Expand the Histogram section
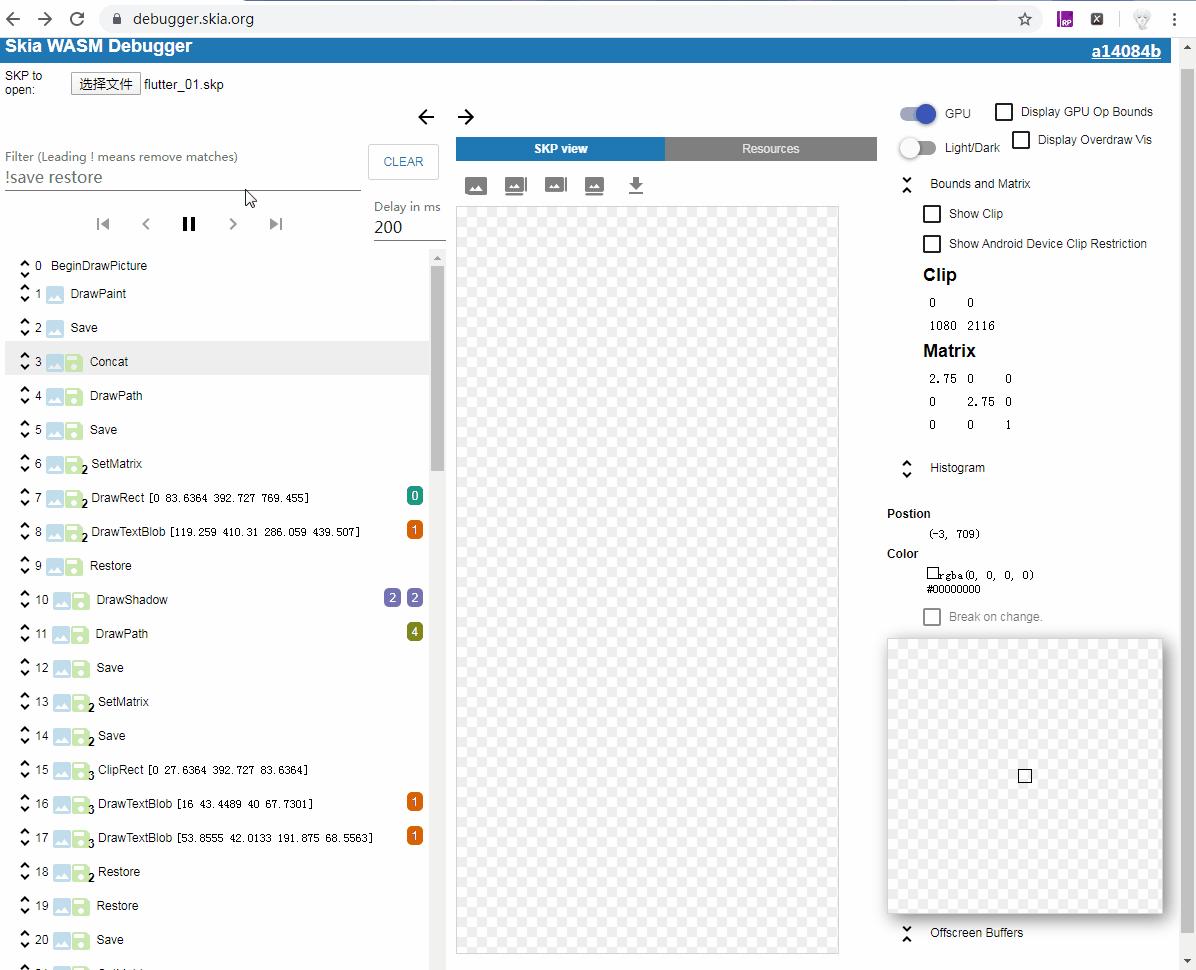Image resolution: width=1196 pixels, height=970 pixels. [907, 468]
